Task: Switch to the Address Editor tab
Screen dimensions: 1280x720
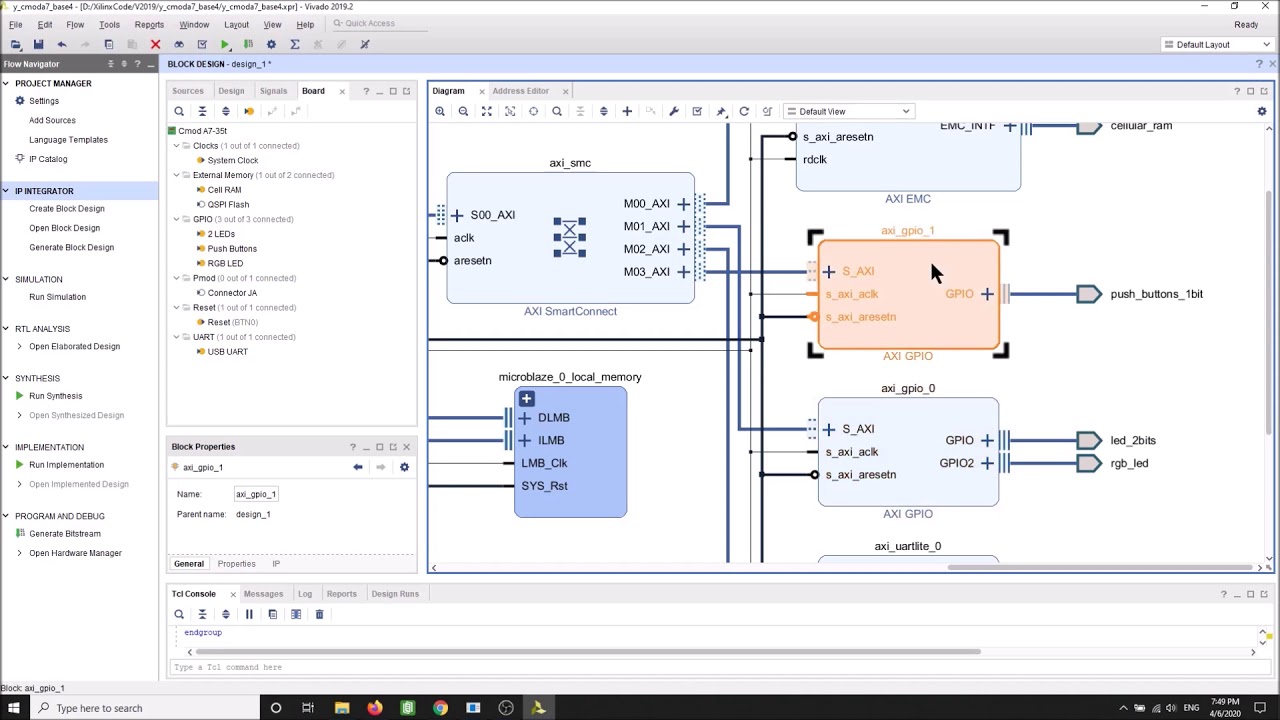Action: pyautogui.click(x=520, y=91)
